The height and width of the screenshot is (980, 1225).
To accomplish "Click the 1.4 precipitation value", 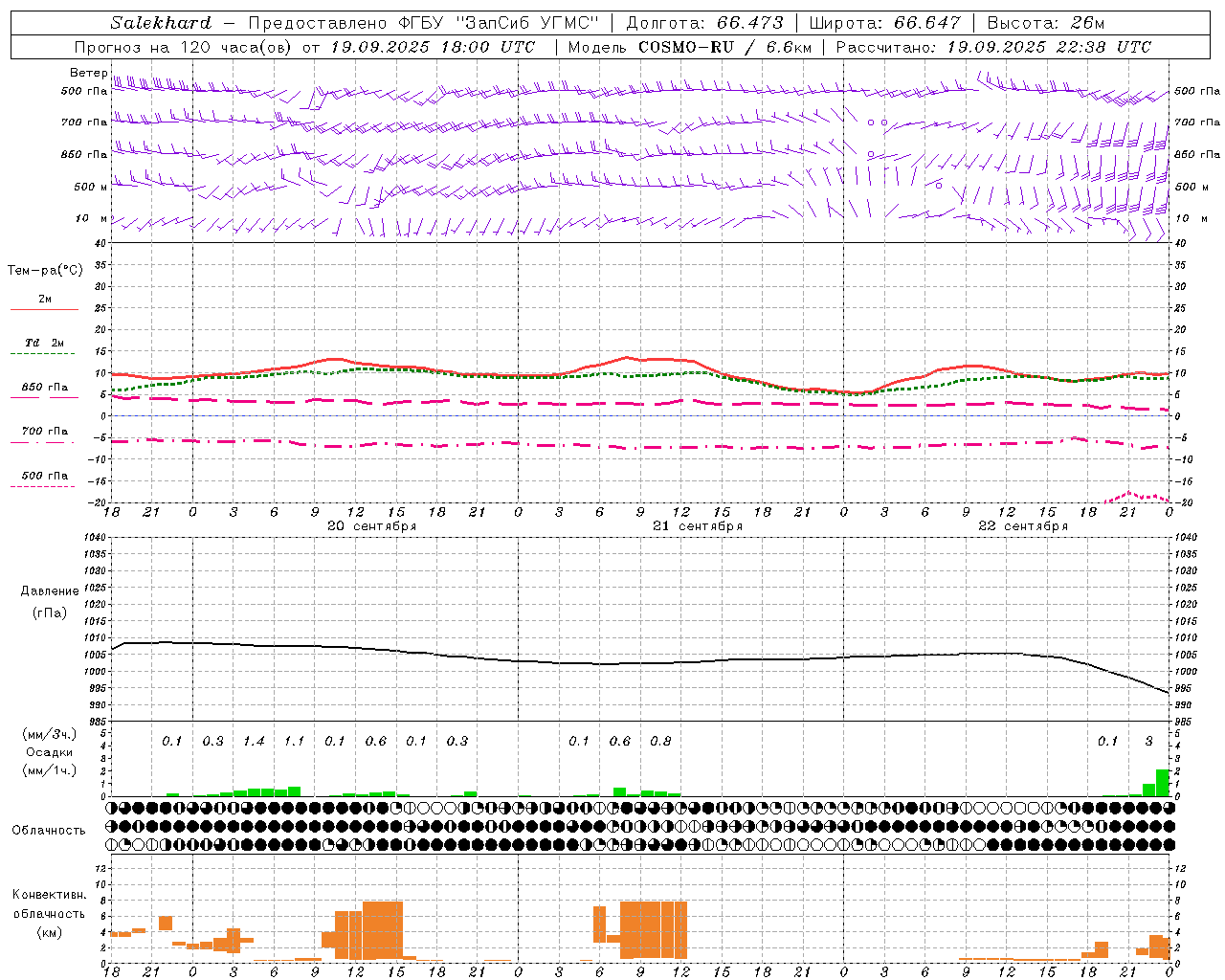I will [x=254, y=742].
